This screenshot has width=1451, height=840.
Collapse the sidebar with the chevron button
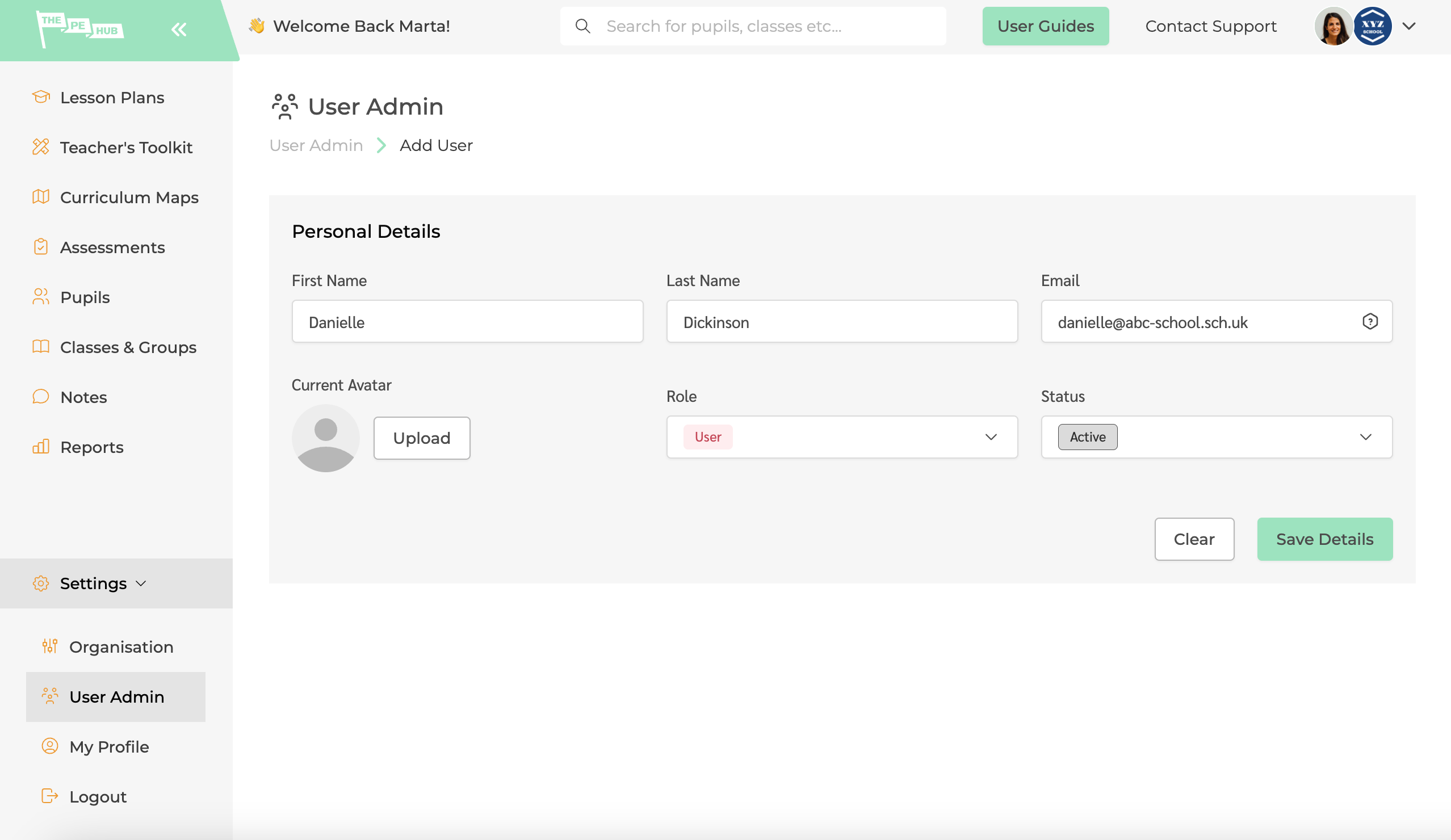(x=179, y=29)
